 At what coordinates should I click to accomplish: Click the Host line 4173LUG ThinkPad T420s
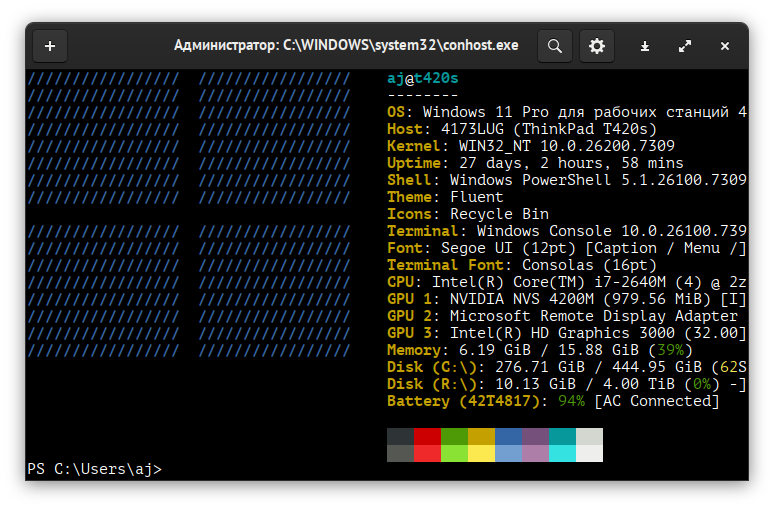click(522, 129)
